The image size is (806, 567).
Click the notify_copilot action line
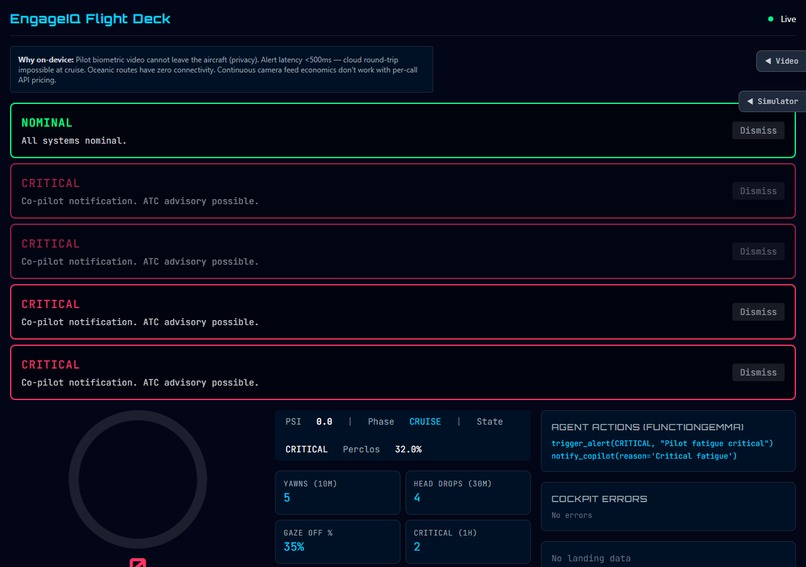[644, 456]
